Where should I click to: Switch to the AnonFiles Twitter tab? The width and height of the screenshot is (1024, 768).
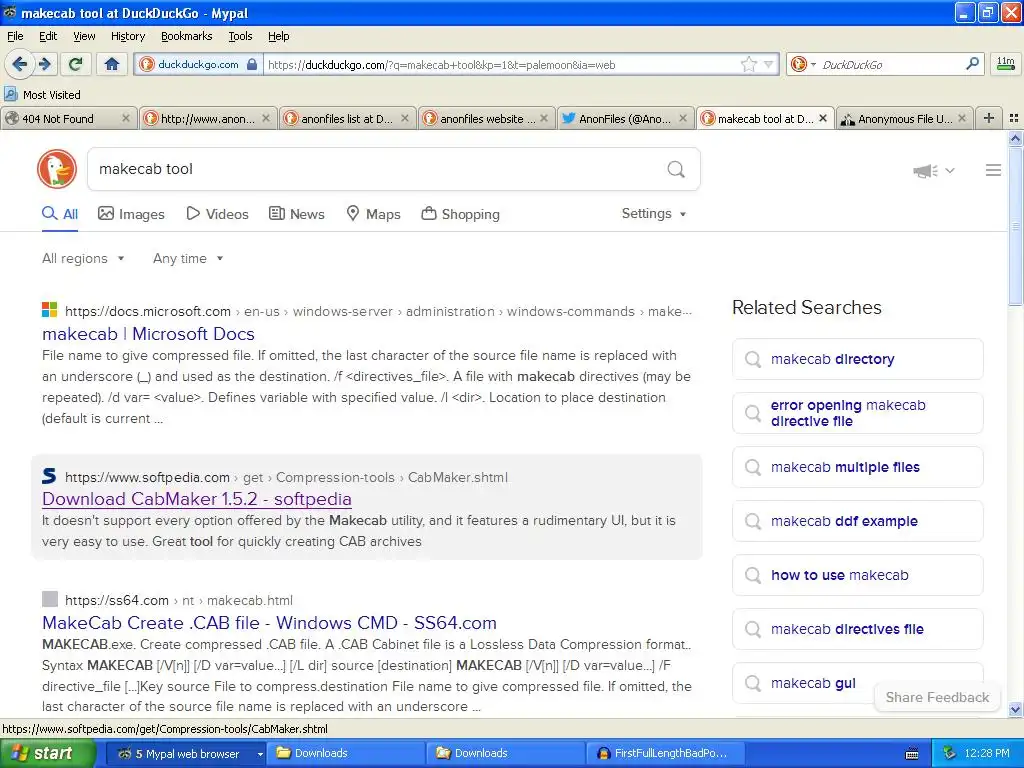(624, 119)
